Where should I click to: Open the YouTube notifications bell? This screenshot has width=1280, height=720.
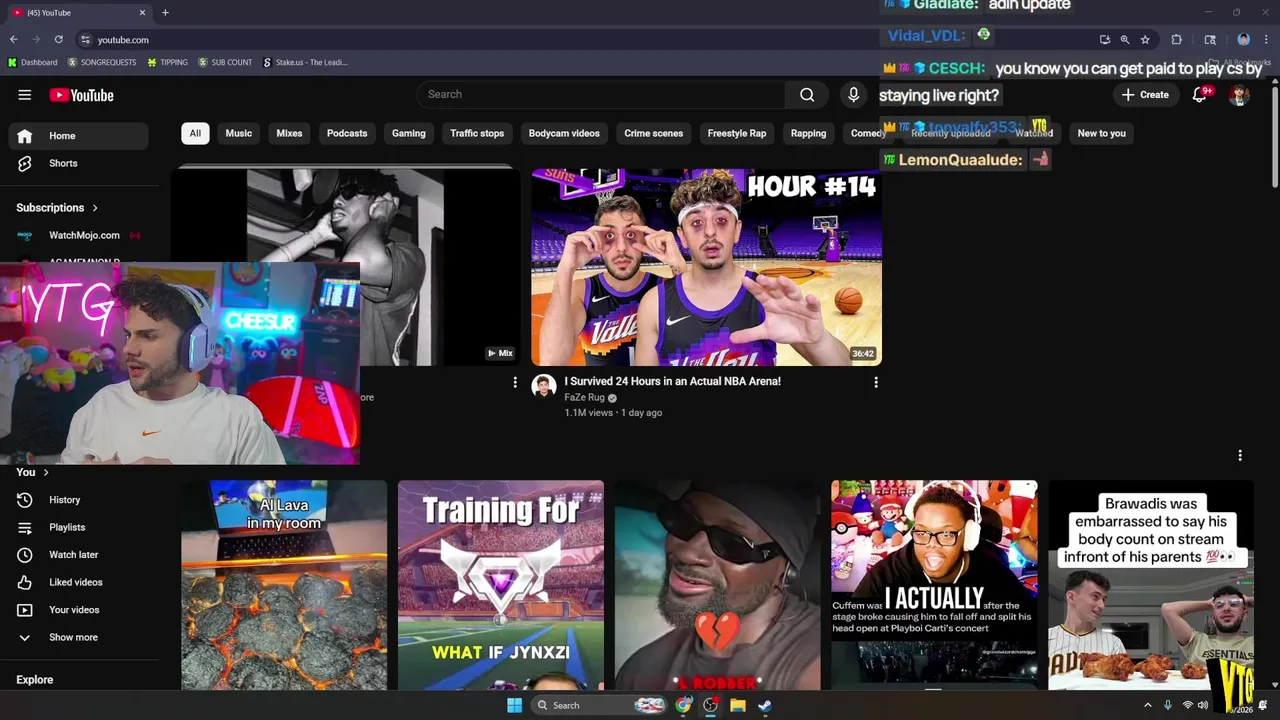point(1200,95)
